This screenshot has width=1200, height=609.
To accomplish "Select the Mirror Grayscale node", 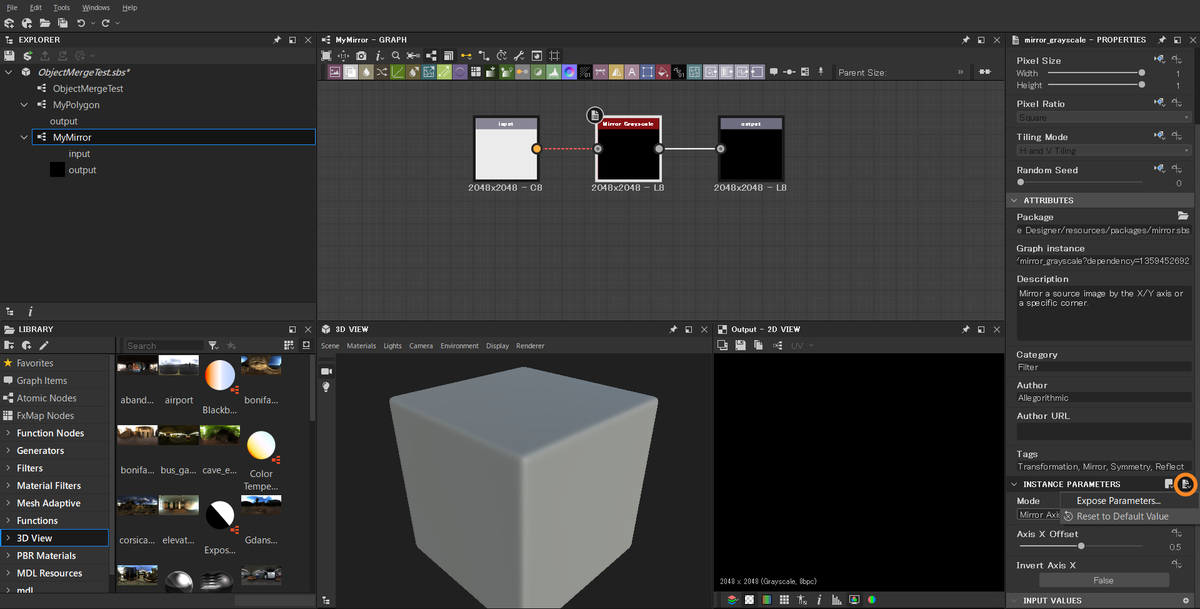I will [x=628, y=149].
